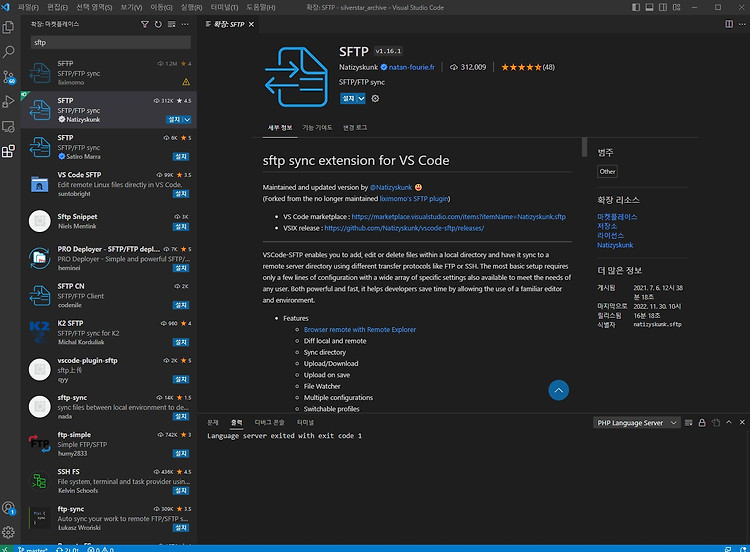This screenshot has height=552, width=750.
Task: Close the SFTP extension tab
Action: [x=252, y=24]
